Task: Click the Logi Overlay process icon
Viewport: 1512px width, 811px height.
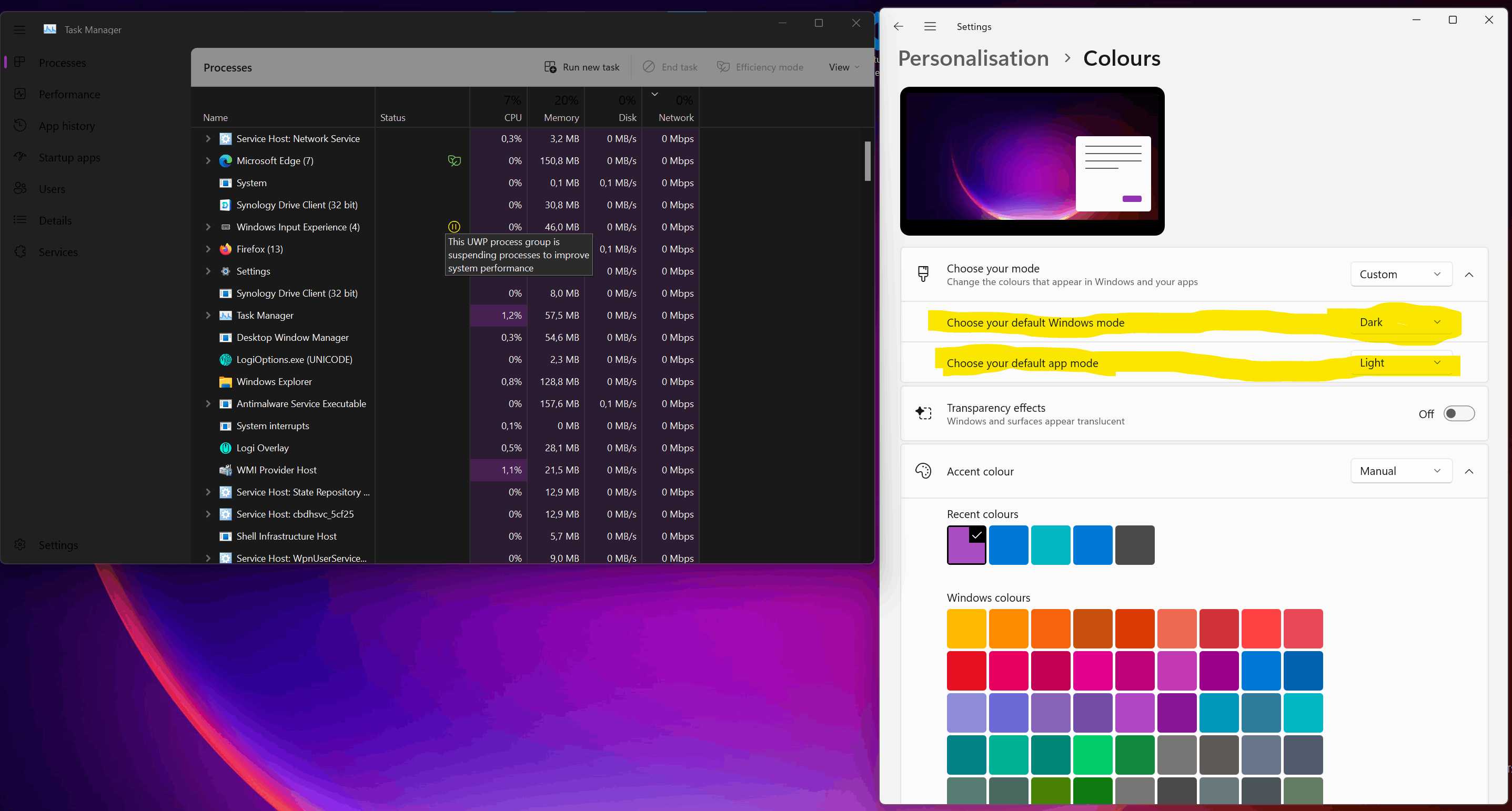Action: [225, 448]
